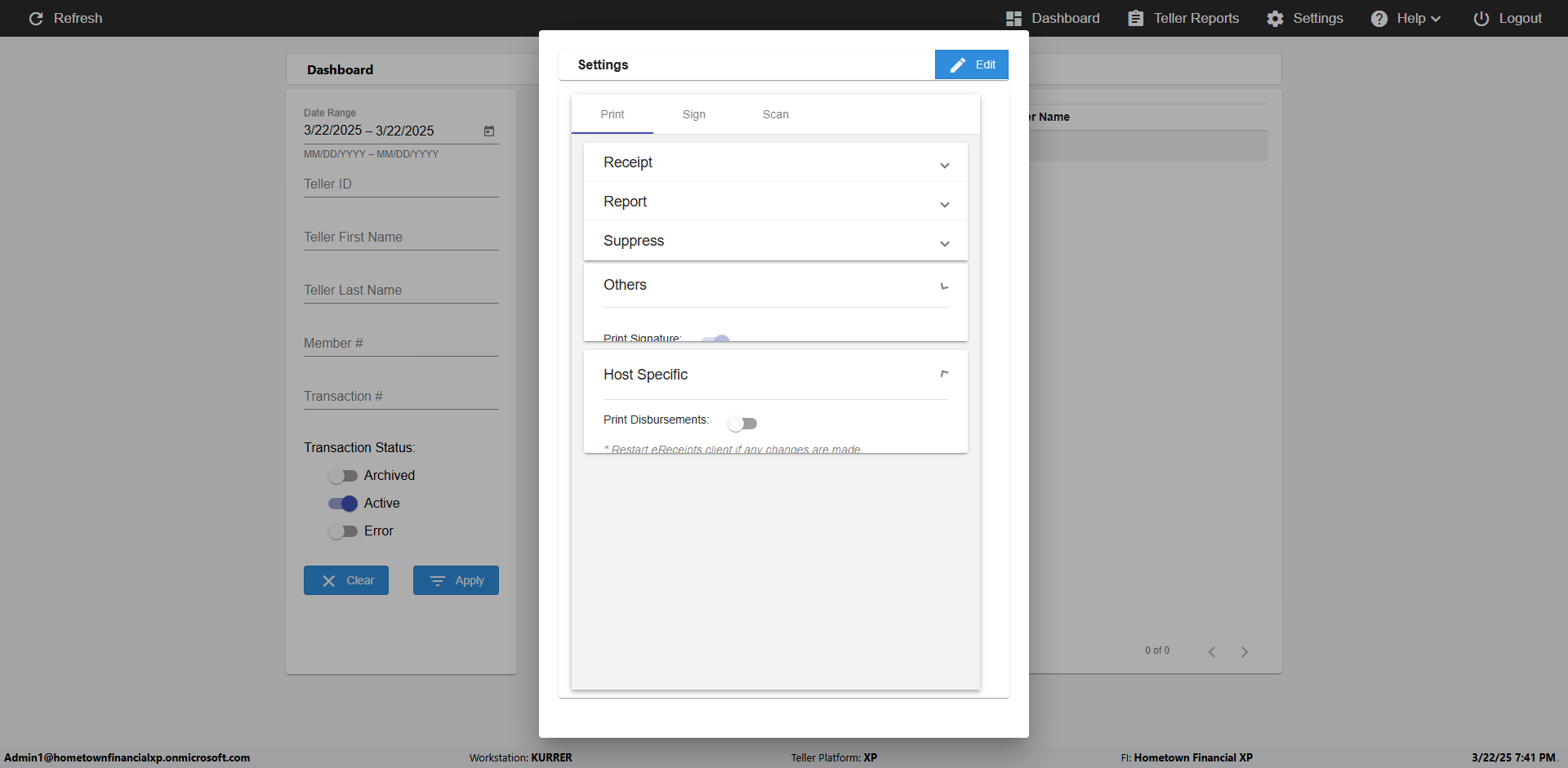
Task: Click the Refresh icon in top bar
Action: pos(36,18)
